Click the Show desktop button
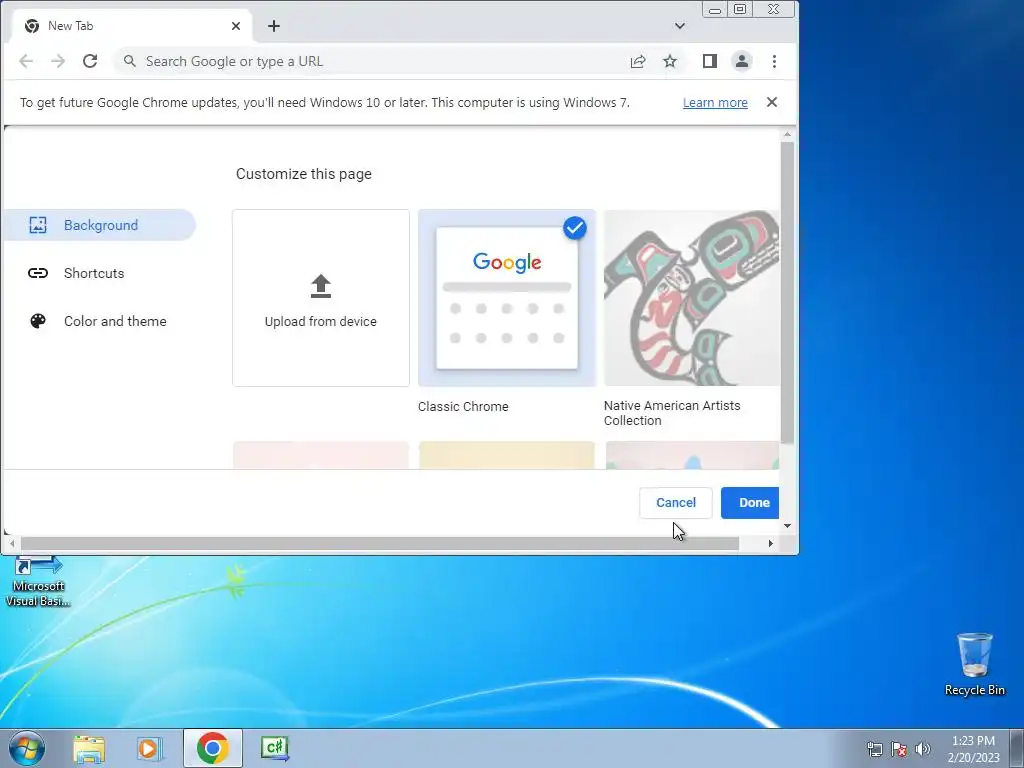The image size is (1024, 768). coord(1017,748)
